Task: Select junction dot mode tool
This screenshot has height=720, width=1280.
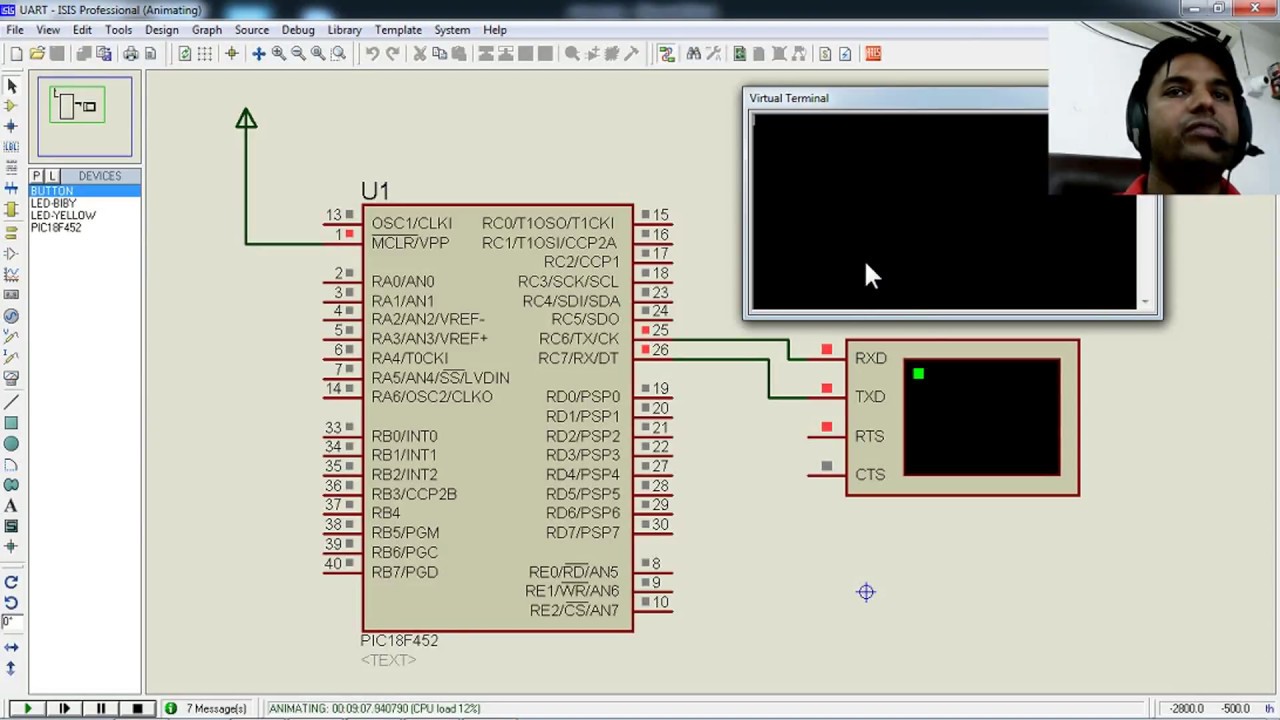Action: tap(11, 126)
